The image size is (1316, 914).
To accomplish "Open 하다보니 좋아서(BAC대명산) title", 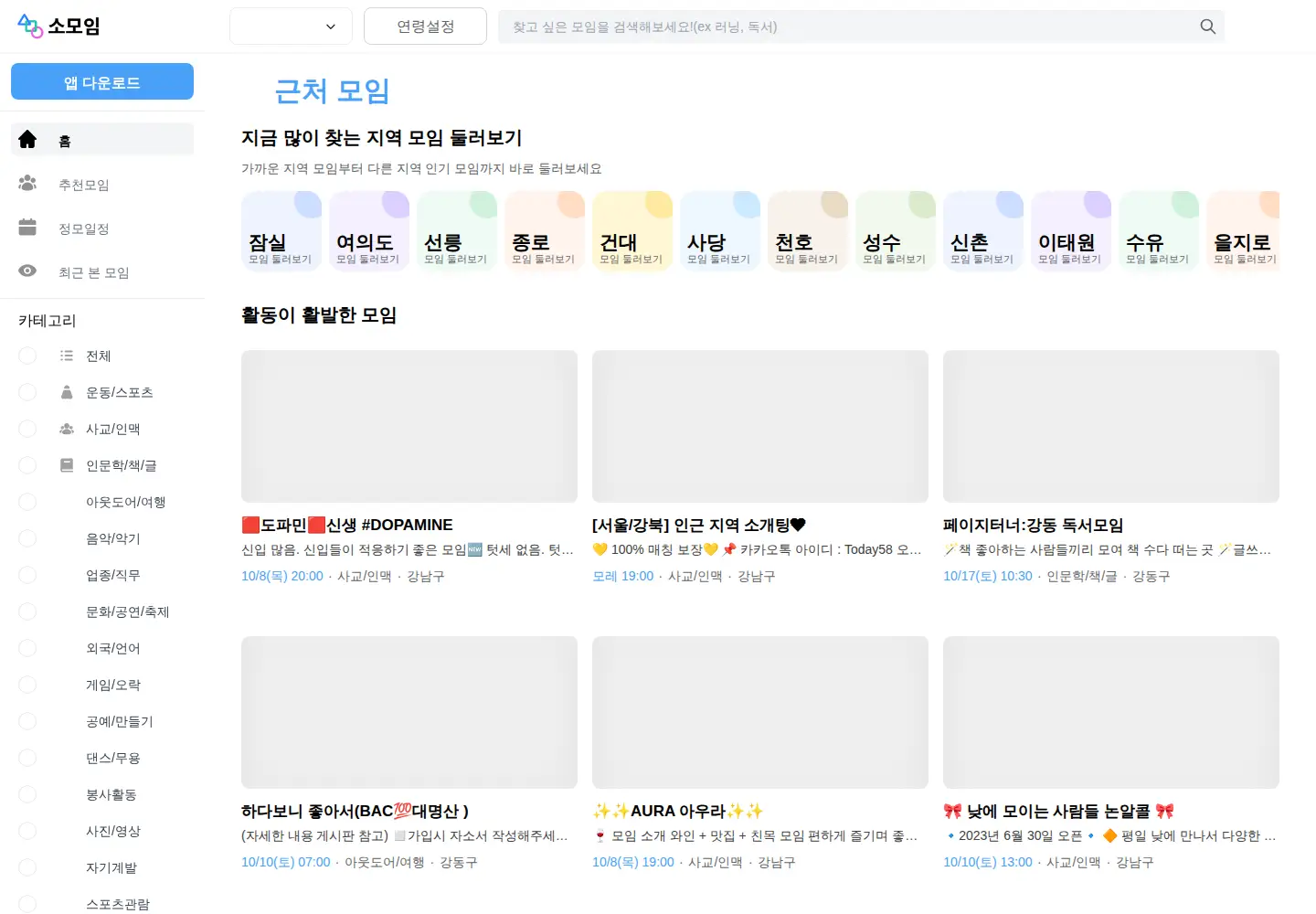I will coord(355,811).
